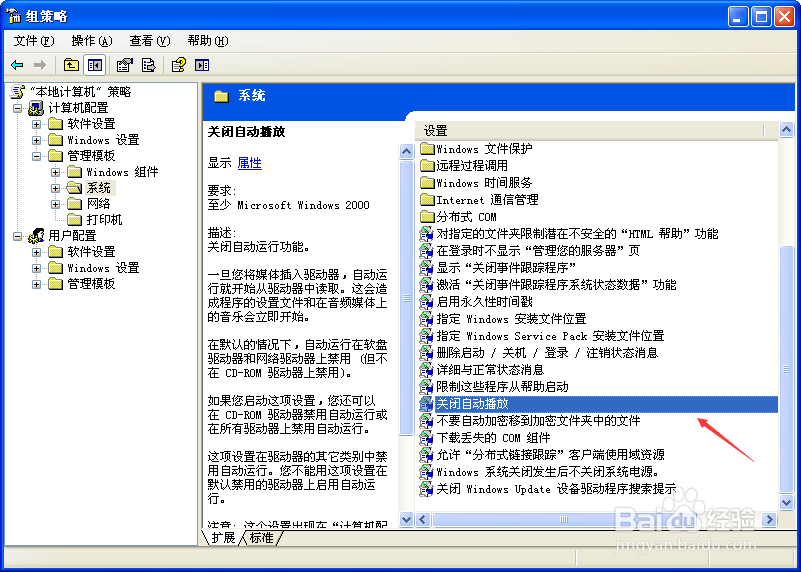Click policy icon beside 关闭自动播放
801x572 pixels.
[x=426, y=404]
